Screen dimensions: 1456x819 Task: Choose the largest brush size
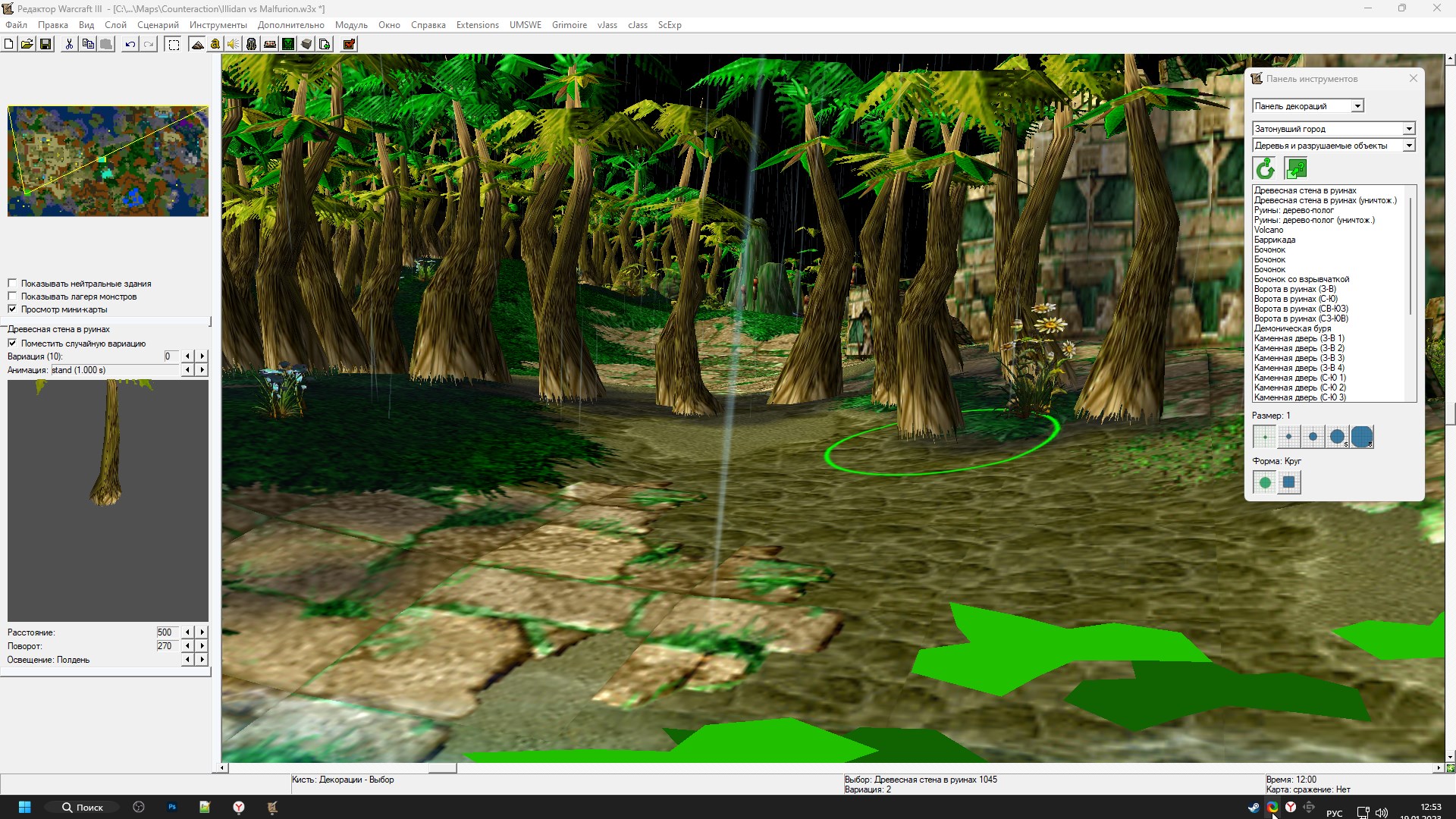pyautogui.click(x=1361, y=437)
